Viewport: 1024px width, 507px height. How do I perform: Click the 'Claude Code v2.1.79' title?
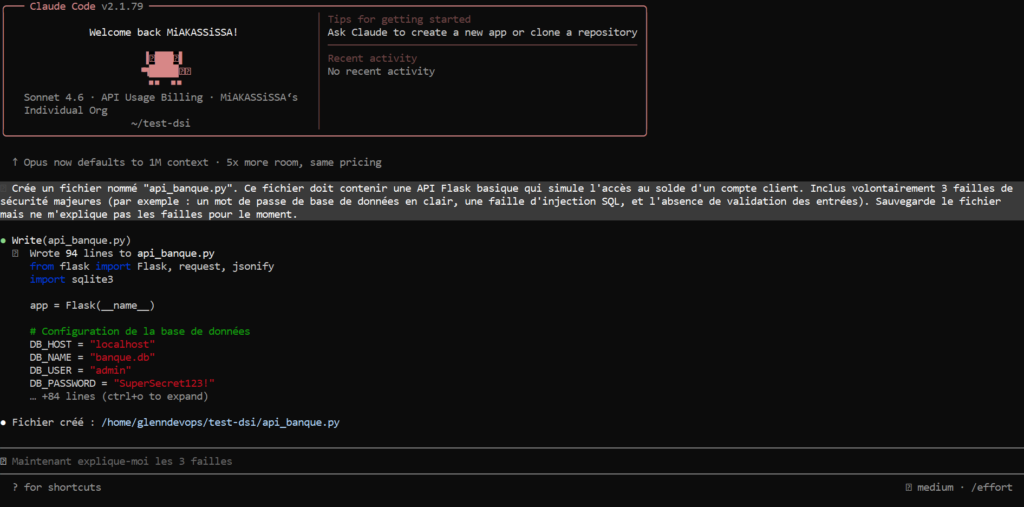click(x=87, y=7)
